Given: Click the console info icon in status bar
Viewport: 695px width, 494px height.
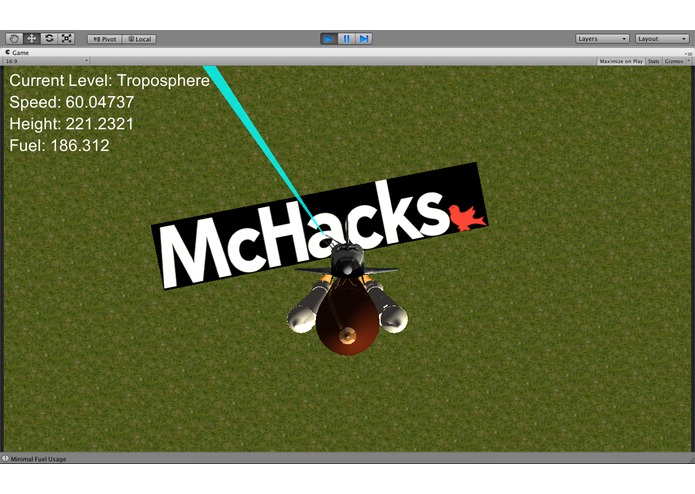Looking at the screenshot, I should click(5, 459).
